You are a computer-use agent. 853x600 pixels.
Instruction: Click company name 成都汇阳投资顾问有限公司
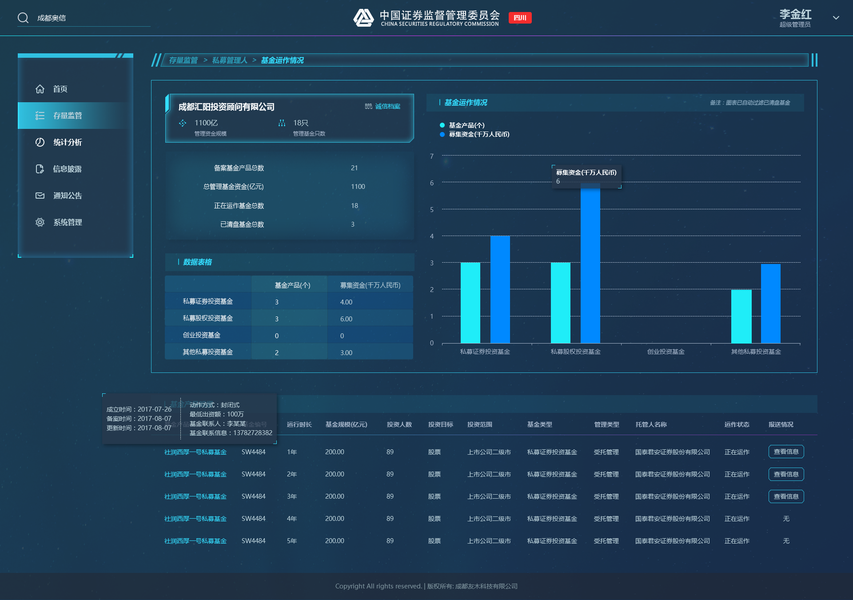(x=226, y=107)
